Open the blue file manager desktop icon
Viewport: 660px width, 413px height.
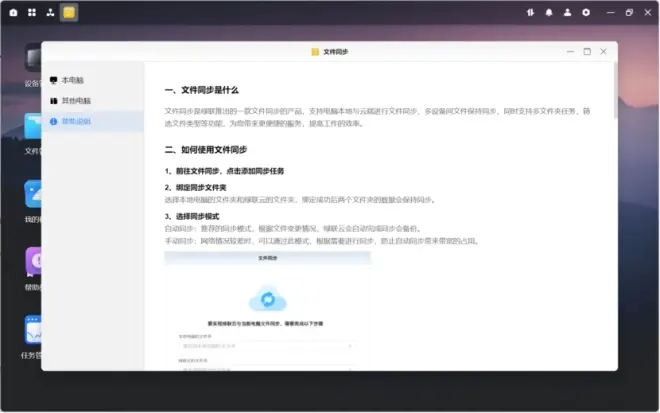pos(33,126)
